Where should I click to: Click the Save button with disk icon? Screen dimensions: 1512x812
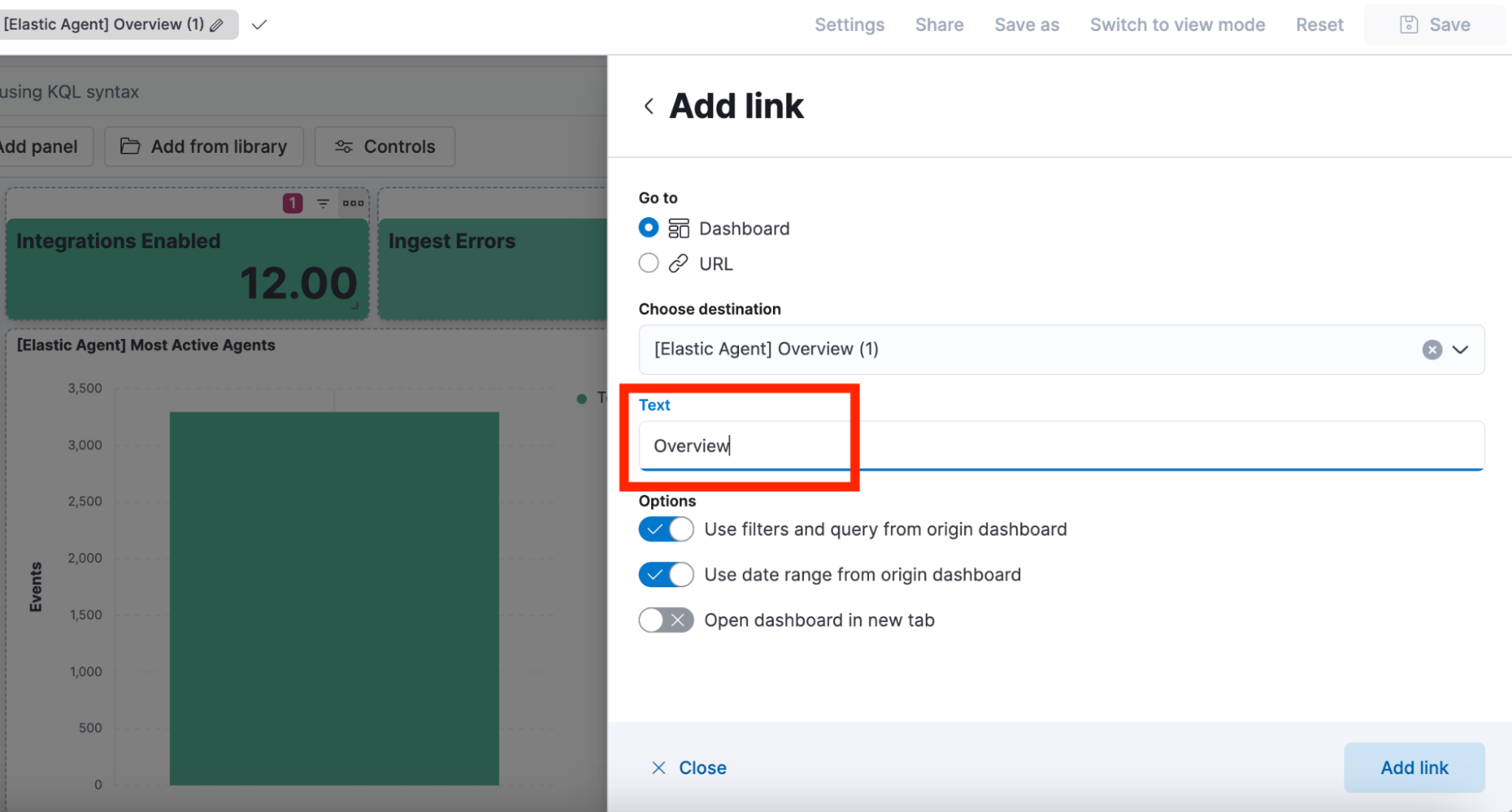pyautogui.click(x=1435, y=25)
